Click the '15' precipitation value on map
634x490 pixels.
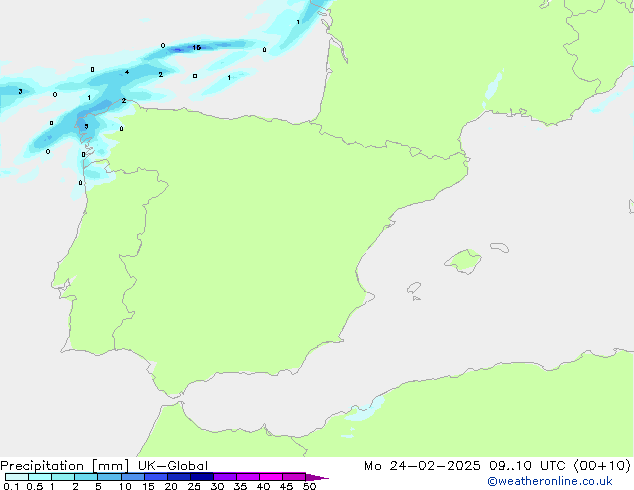[x=197, y=48]
